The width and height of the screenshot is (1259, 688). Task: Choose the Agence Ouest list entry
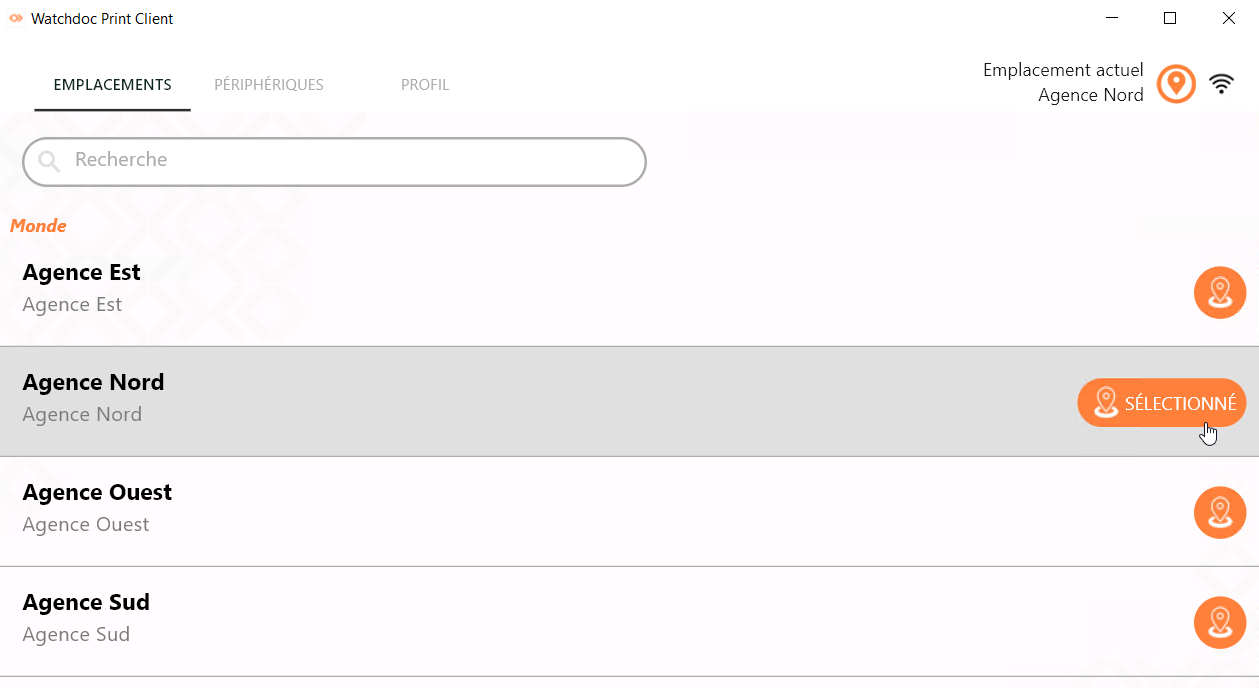click(x=500, y=509)
